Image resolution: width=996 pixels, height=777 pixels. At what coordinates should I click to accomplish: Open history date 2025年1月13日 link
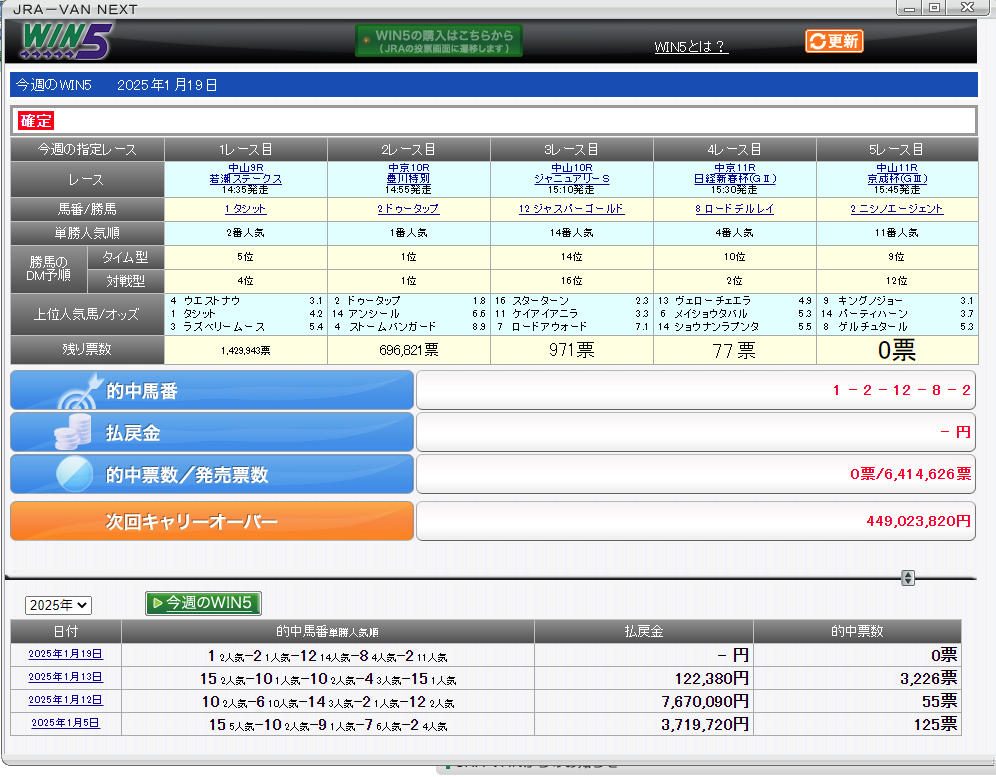pyautogui.click(x=65, y=677)
